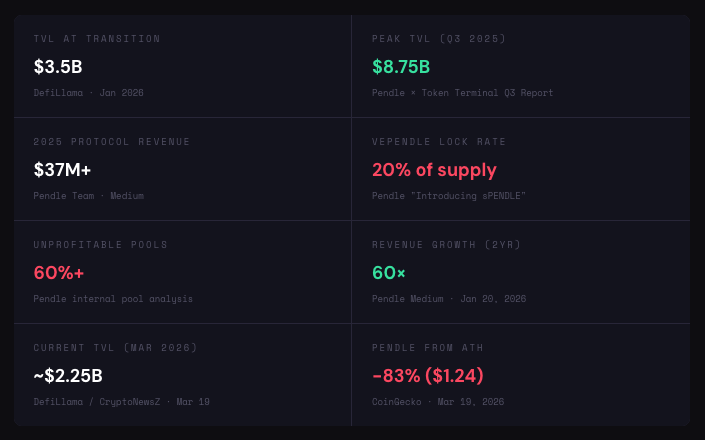Select the Peak TVL (Q3 2025) label
This screenshot has height=440, width=705.
(439, 39)
